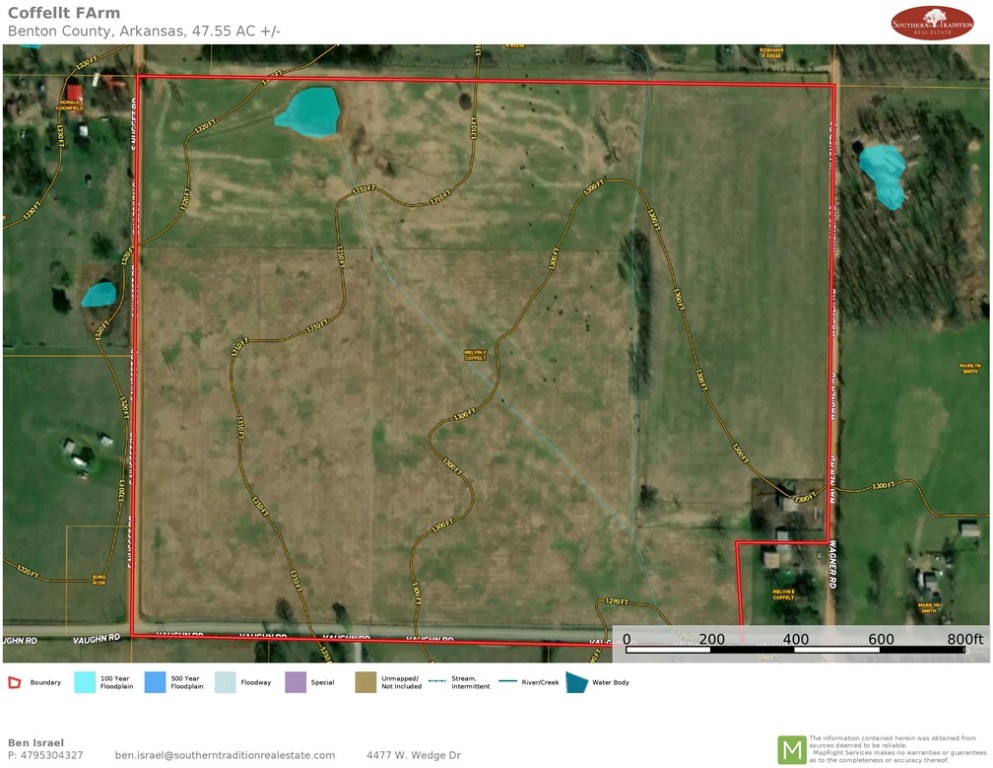Image resolution: width=993 pixels, height=768 pixels.
Task: Click the purple Special legend swatch
Action: coord(296,682)
